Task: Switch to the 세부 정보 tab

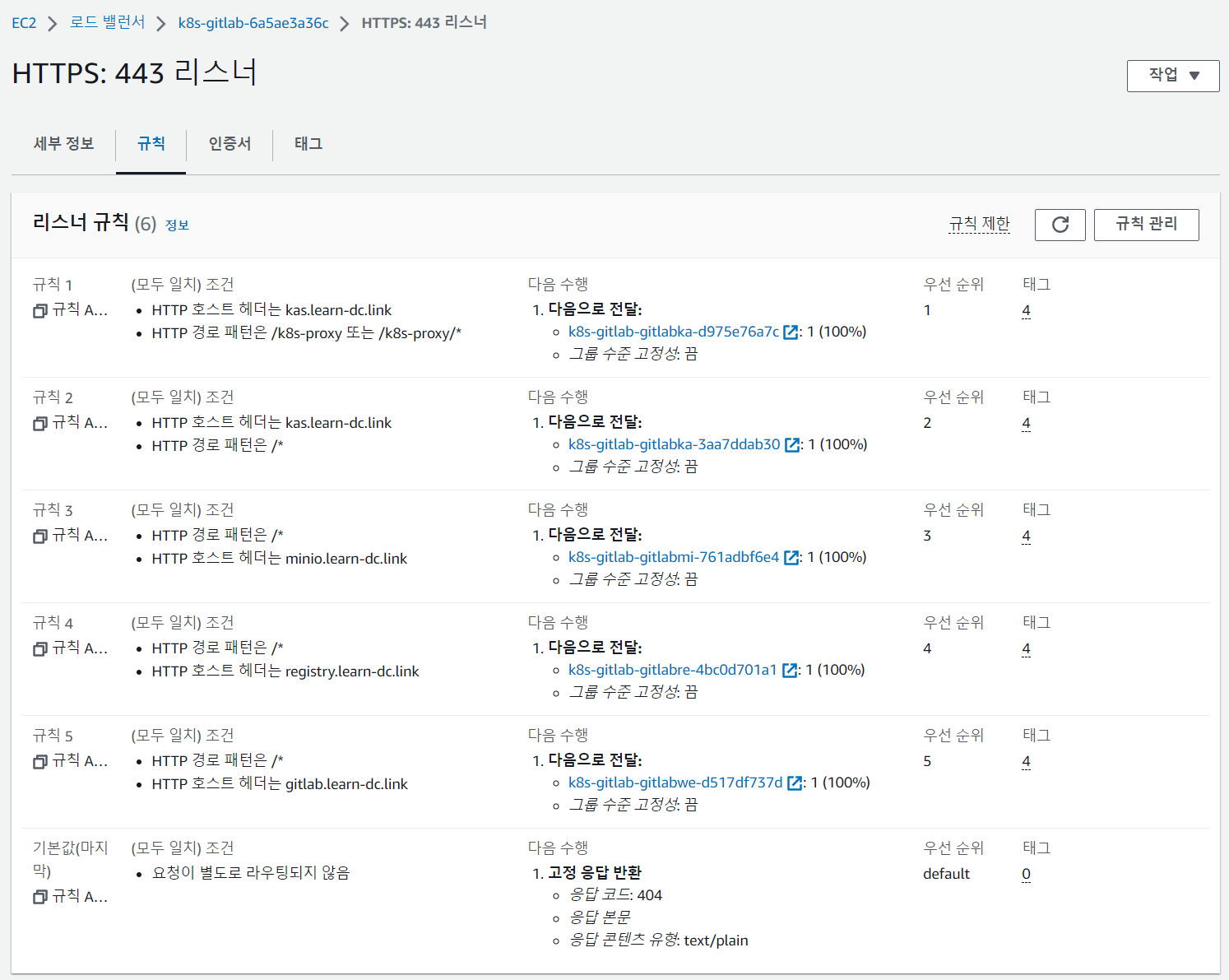Action: (63, 144)
